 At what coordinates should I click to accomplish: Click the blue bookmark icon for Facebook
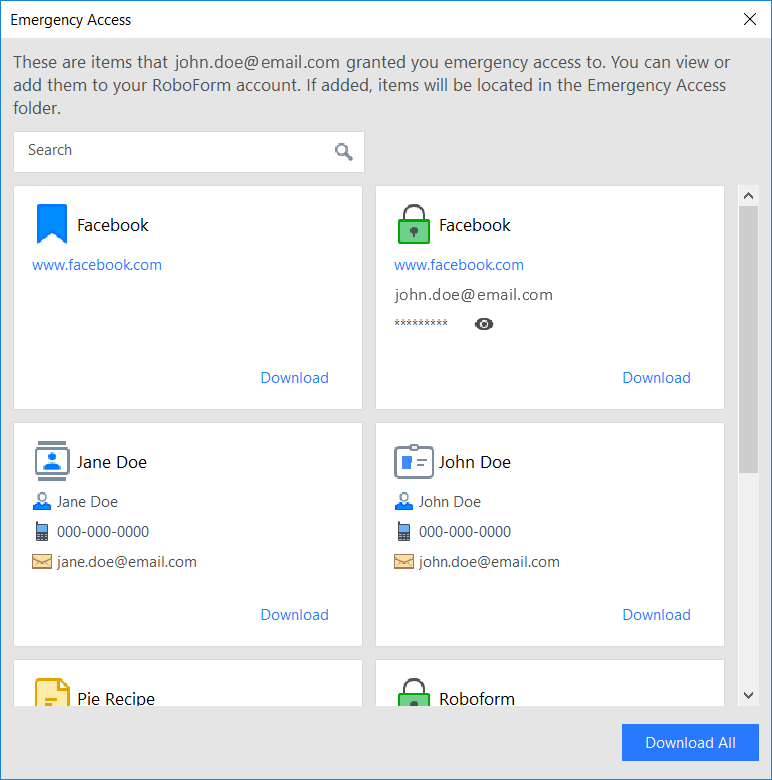click(x=52, y=224)
